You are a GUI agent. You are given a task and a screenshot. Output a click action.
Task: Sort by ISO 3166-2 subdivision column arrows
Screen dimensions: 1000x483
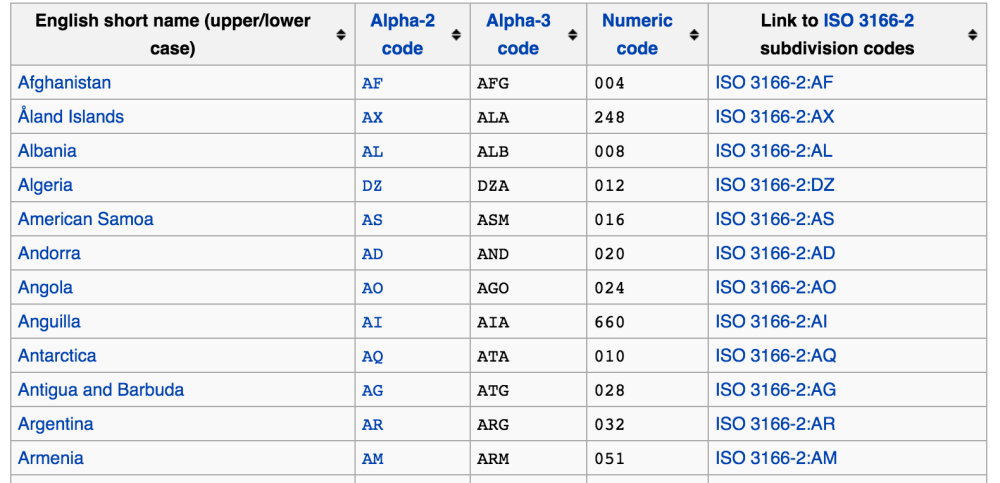(x=972, y=35)
